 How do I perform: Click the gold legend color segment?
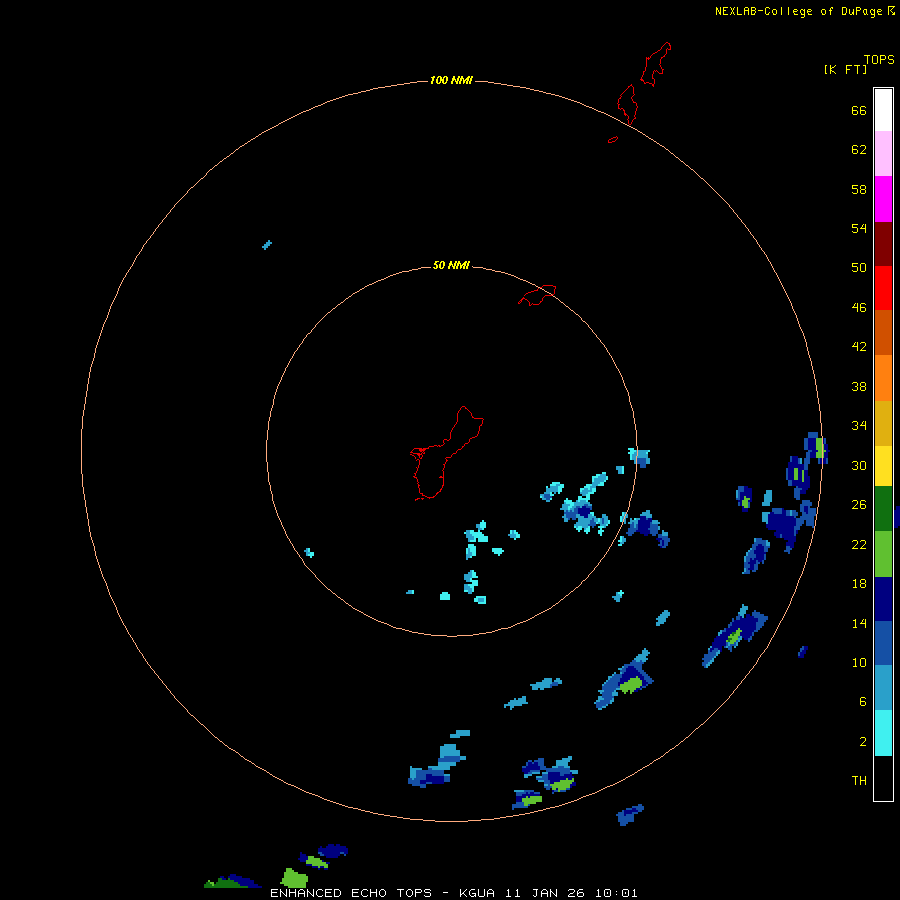(x=883, y=423)
